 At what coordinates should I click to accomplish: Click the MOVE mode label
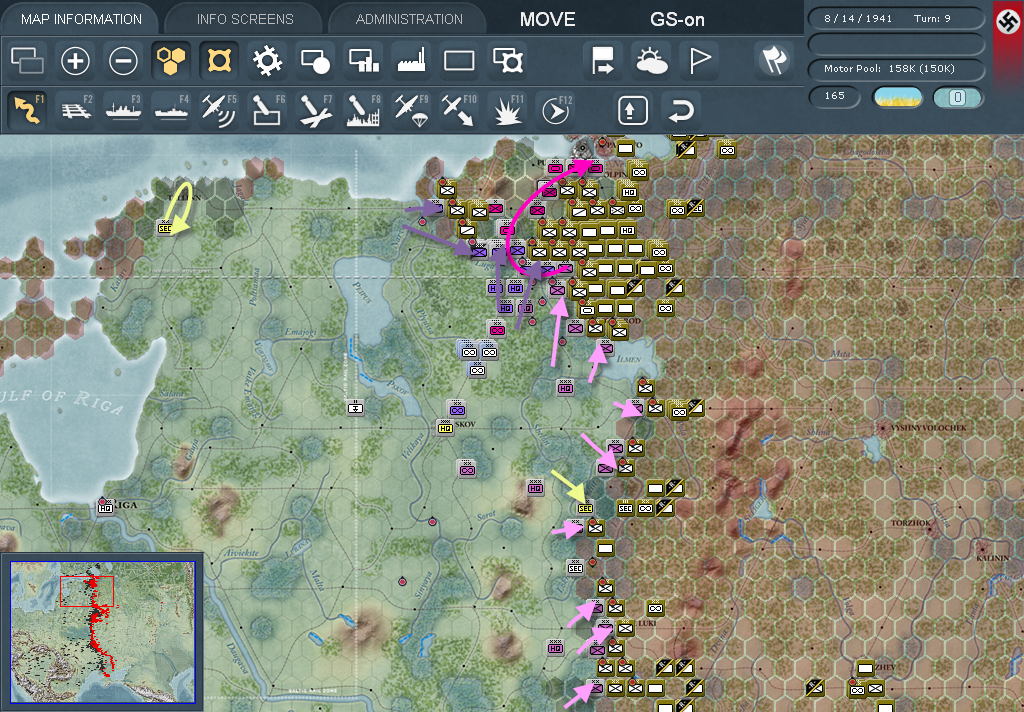tap(547, 20)
